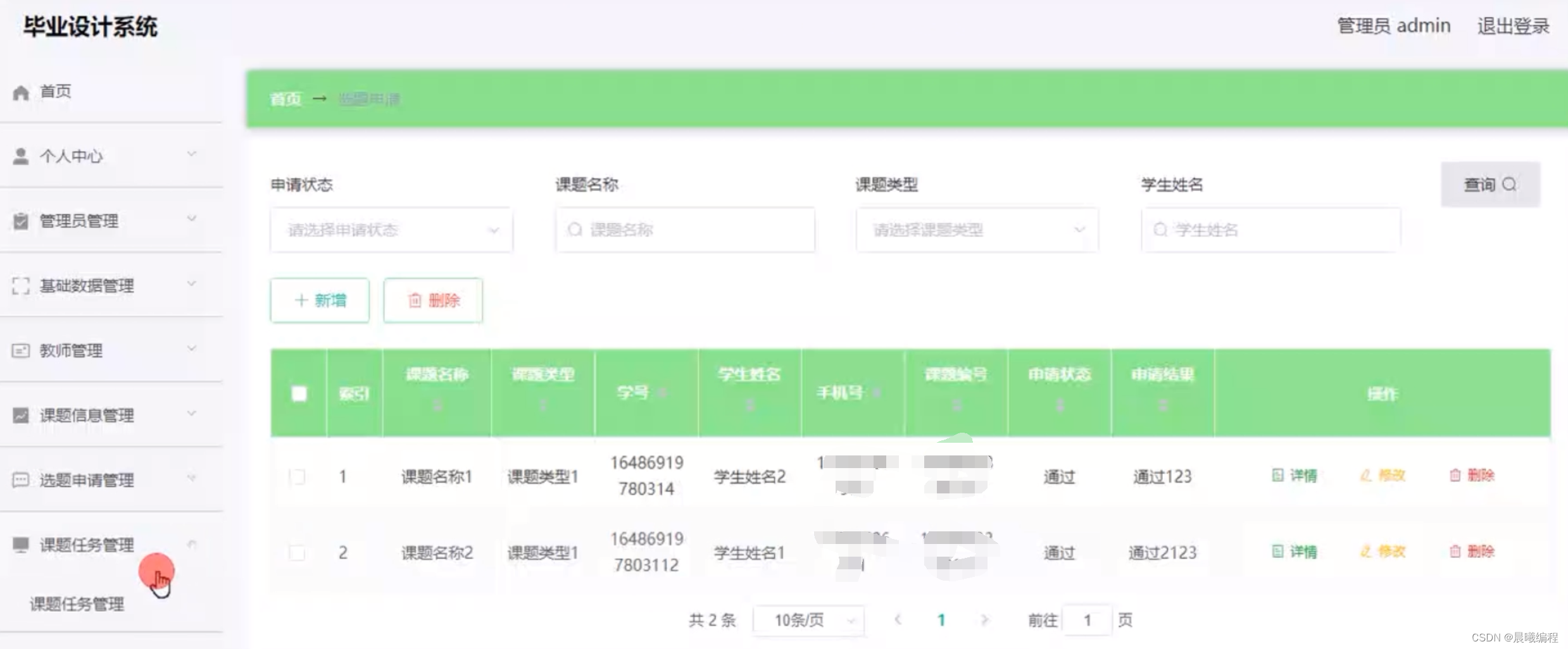Screen dimensions: 1568x649
Task: Click 删除 for row 课题名称2
Action: click(x=1472, y=552)
